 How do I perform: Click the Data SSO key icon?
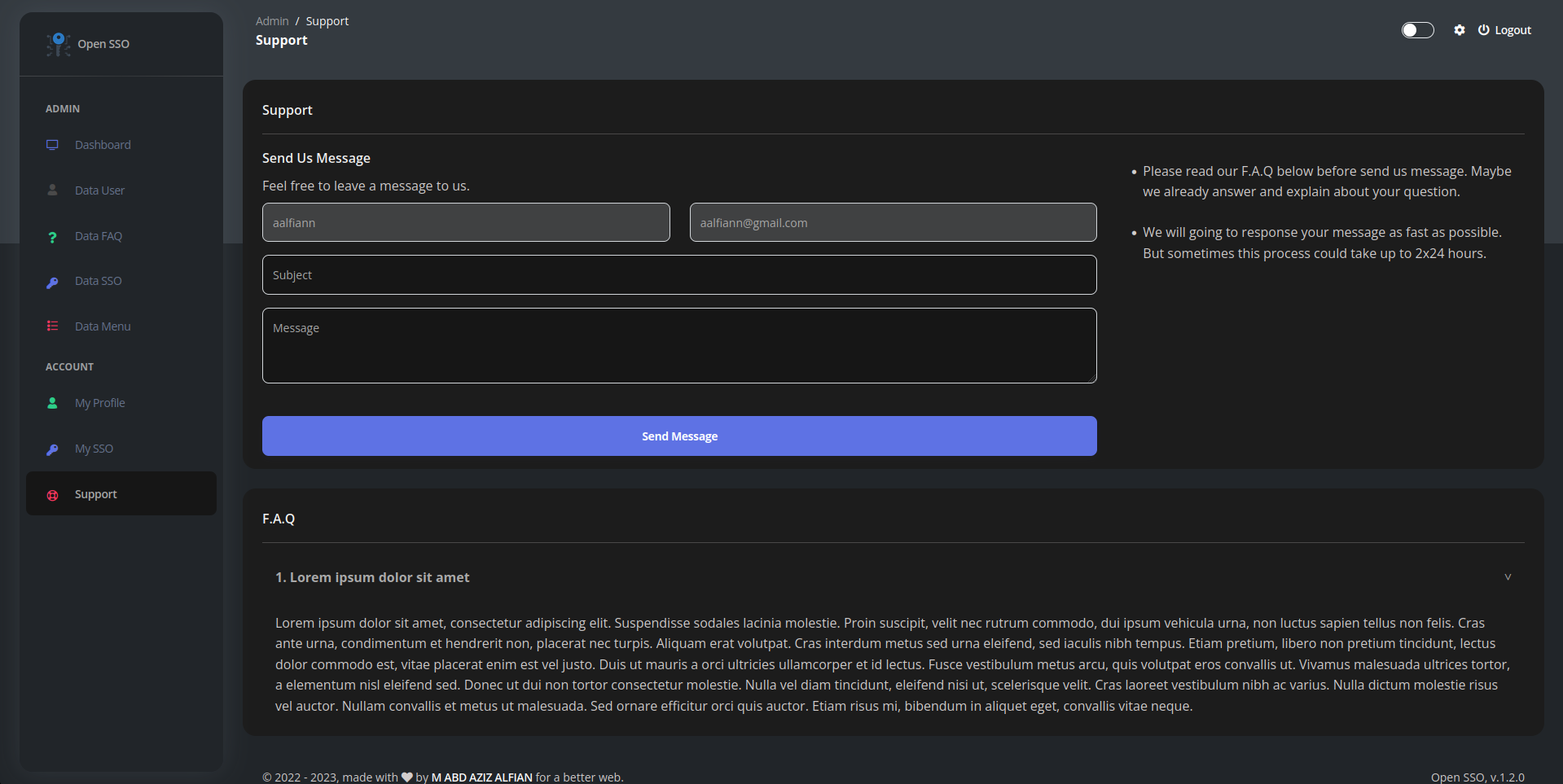52,282
